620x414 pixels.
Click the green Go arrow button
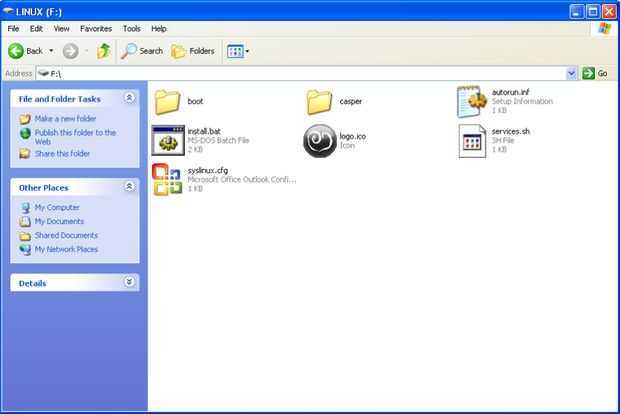588,73
